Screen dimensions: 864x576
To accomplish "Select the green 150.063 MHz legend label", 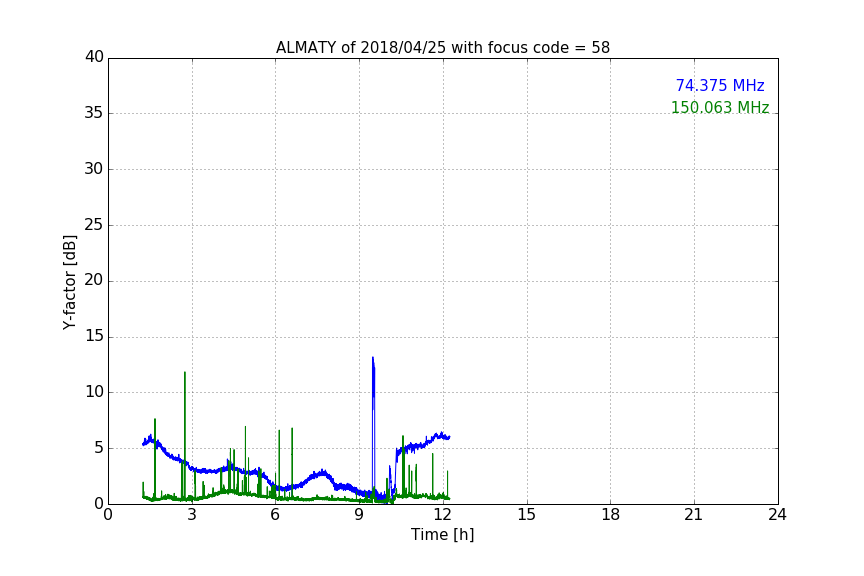I will click(x=720, y=107).
